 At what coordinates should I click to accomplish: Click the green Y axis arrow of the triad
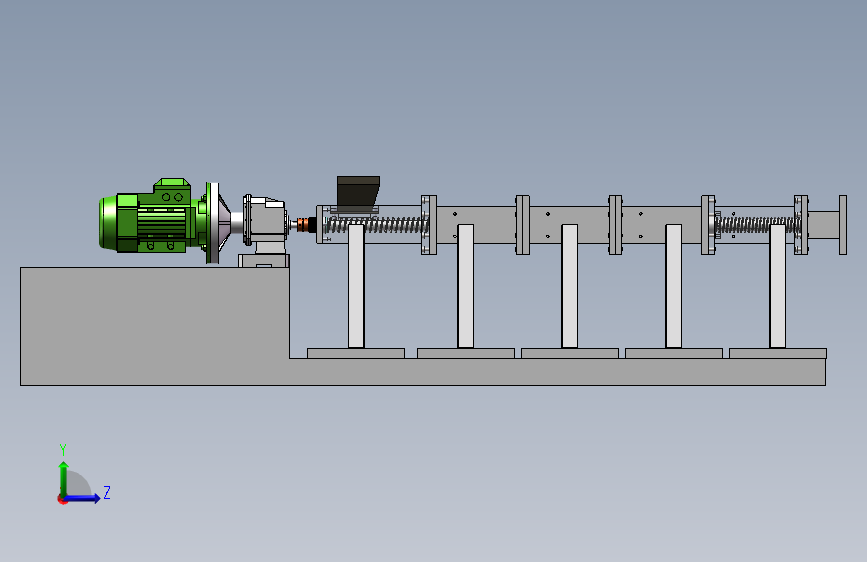[64, 478]
